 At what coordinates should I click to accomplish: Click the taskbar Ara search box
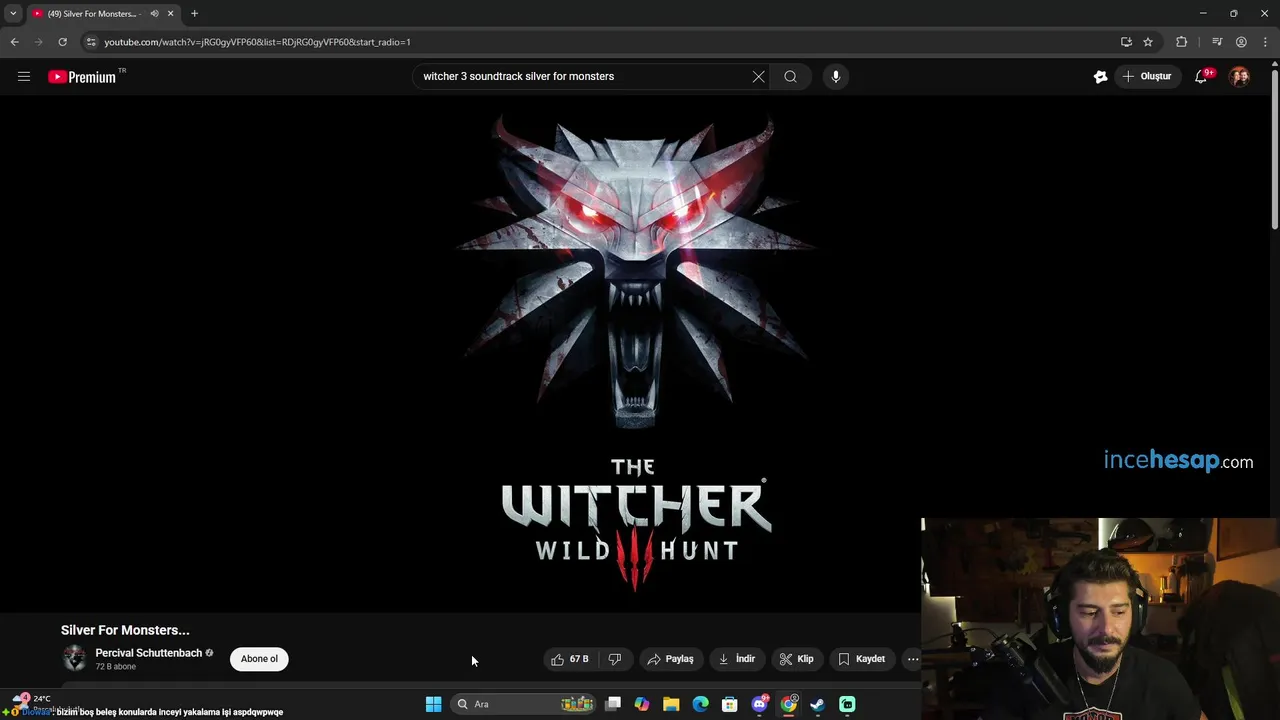(523, 704)
